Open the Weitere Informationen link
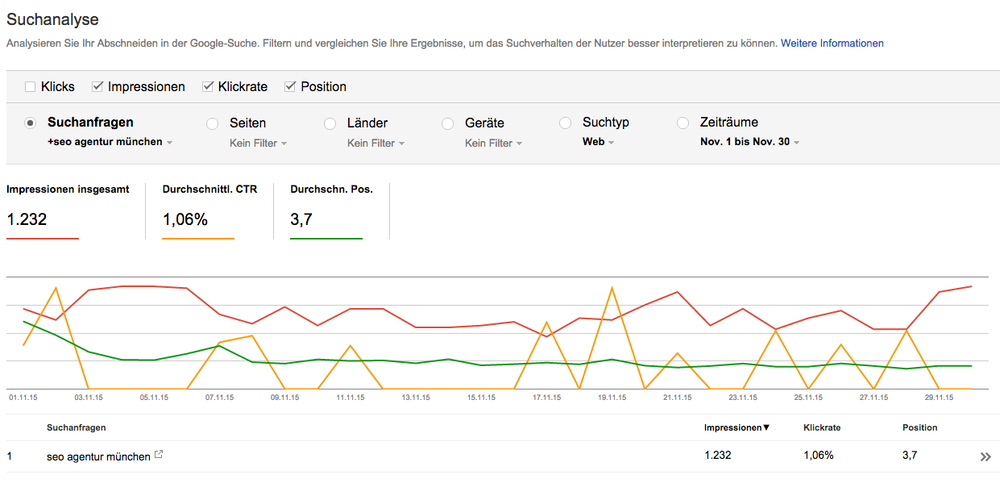 [832, 44]
